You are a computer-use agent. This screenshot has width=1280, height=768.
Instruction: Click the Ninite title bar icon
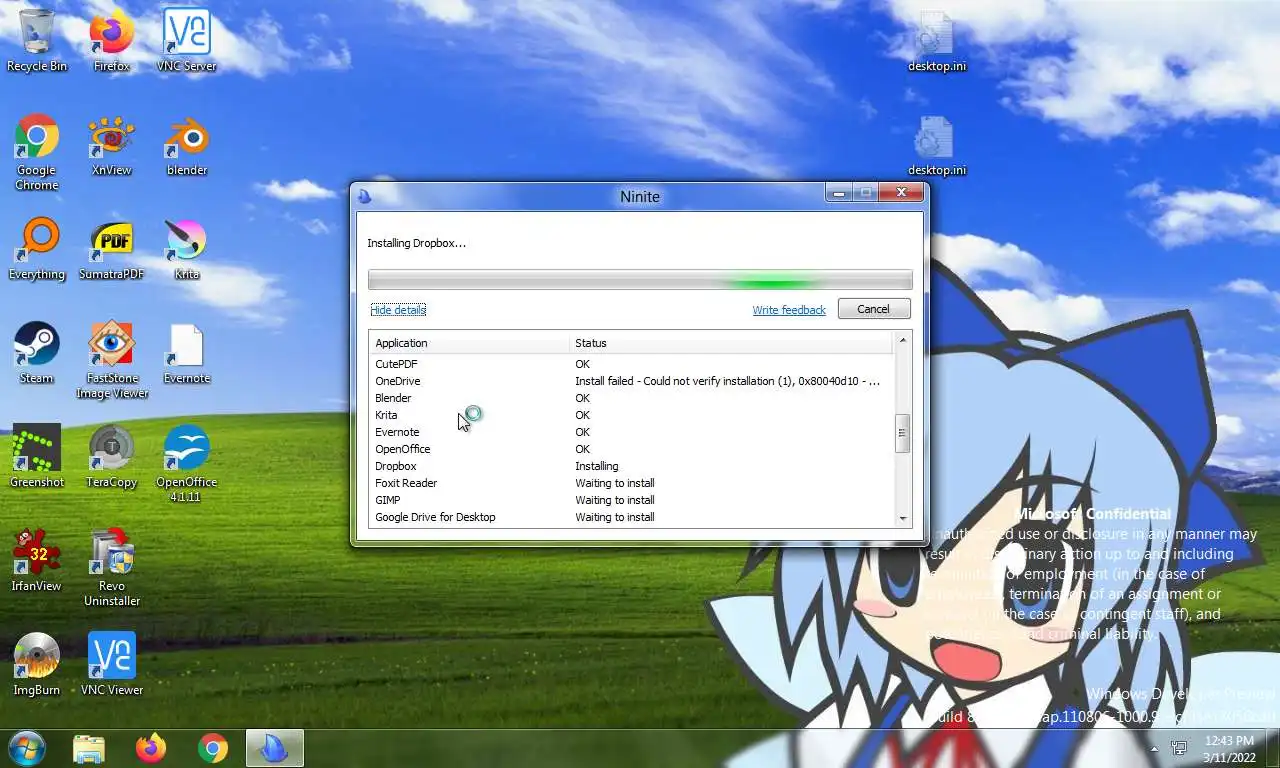pyautogui.click(x=365, y=196)
